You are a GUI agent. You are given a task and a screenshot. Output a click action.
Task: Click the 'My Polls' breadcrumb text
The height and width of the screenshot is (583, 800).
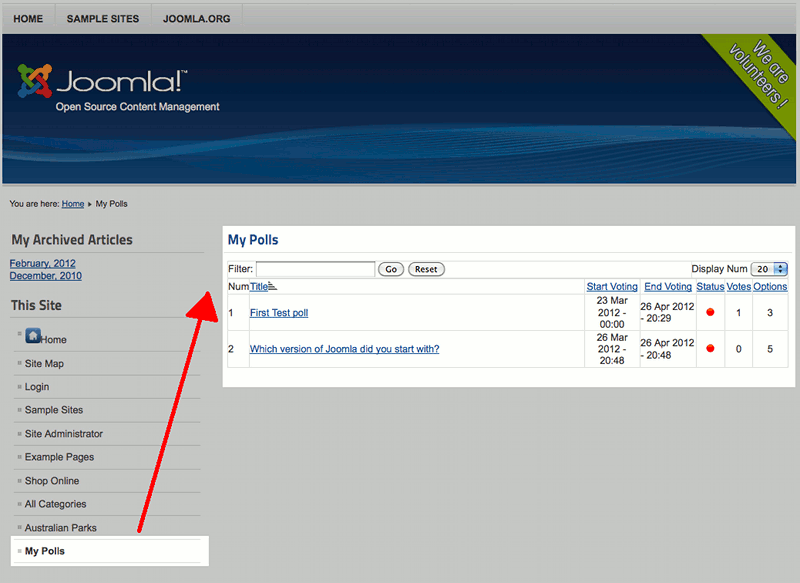(x=112, y=204)
